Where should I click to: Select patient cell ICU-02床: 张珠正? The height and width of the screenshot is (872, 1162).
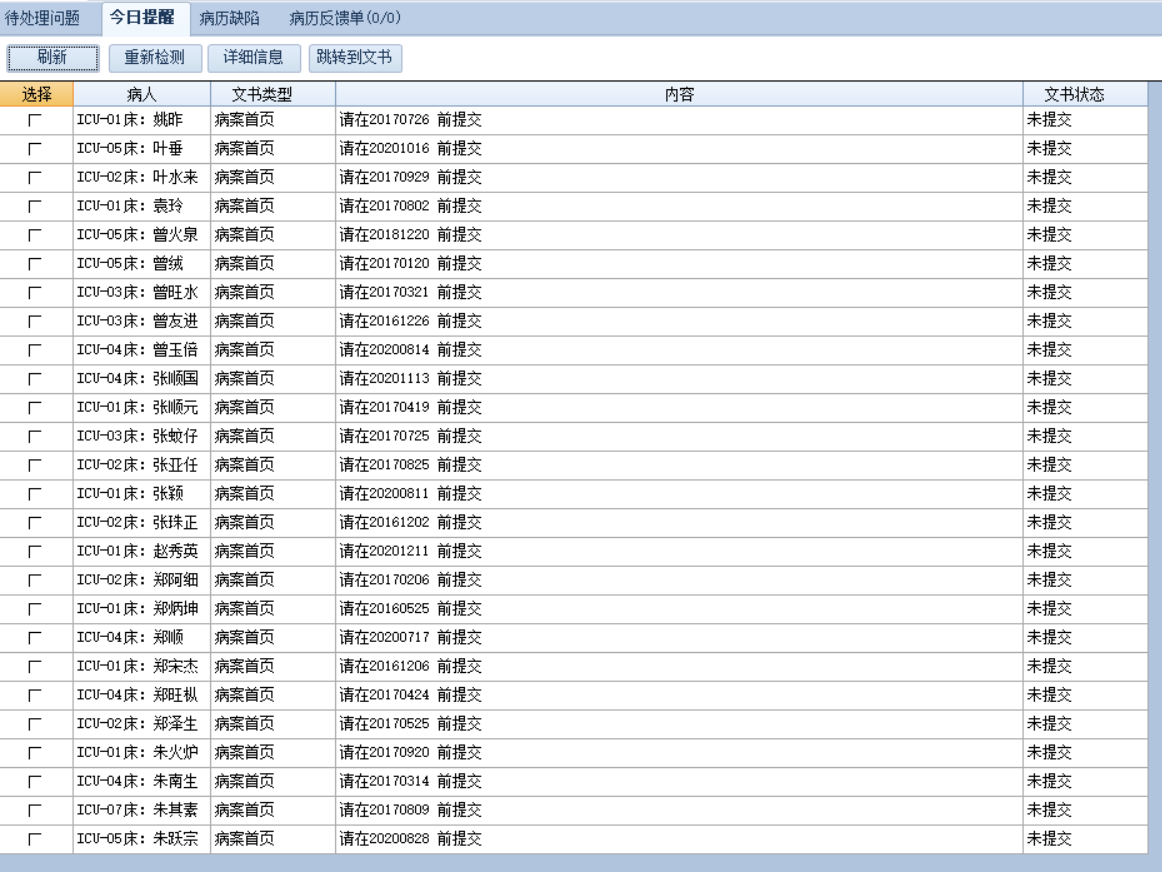point(142,523)
